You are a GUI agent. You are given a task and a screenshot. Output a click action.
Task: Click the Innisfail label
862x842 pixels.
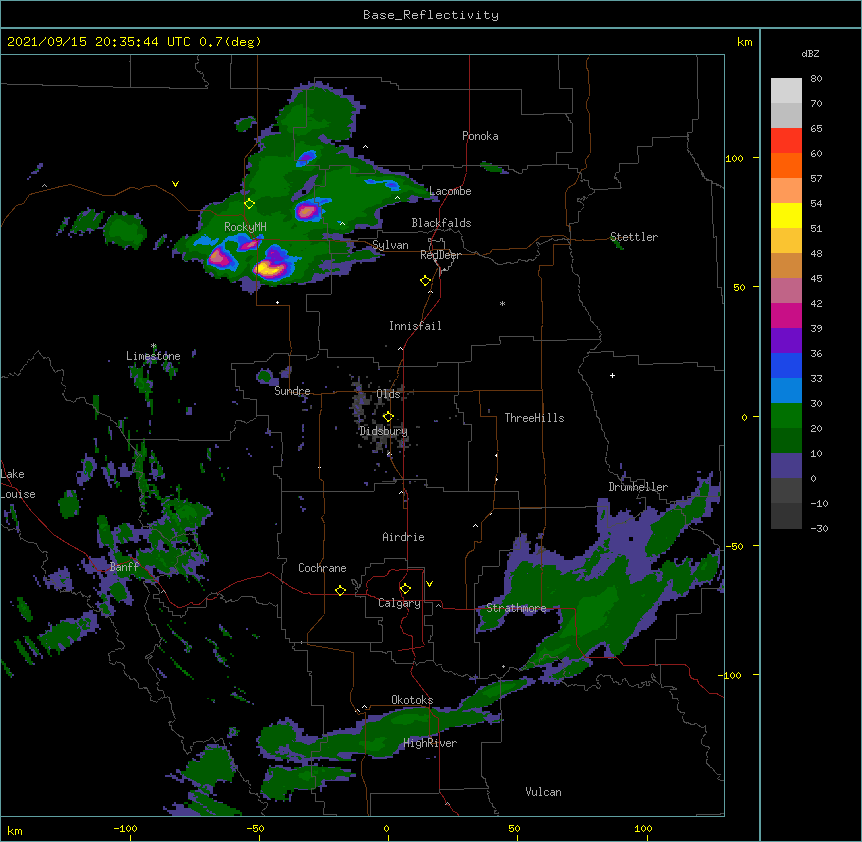coord(415,326)
